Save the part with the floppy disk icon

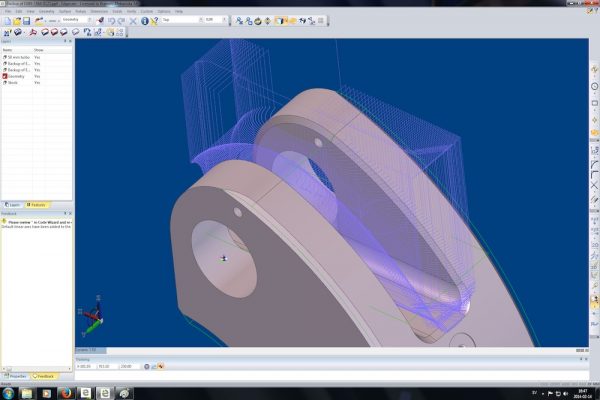(x=26, y=21)
